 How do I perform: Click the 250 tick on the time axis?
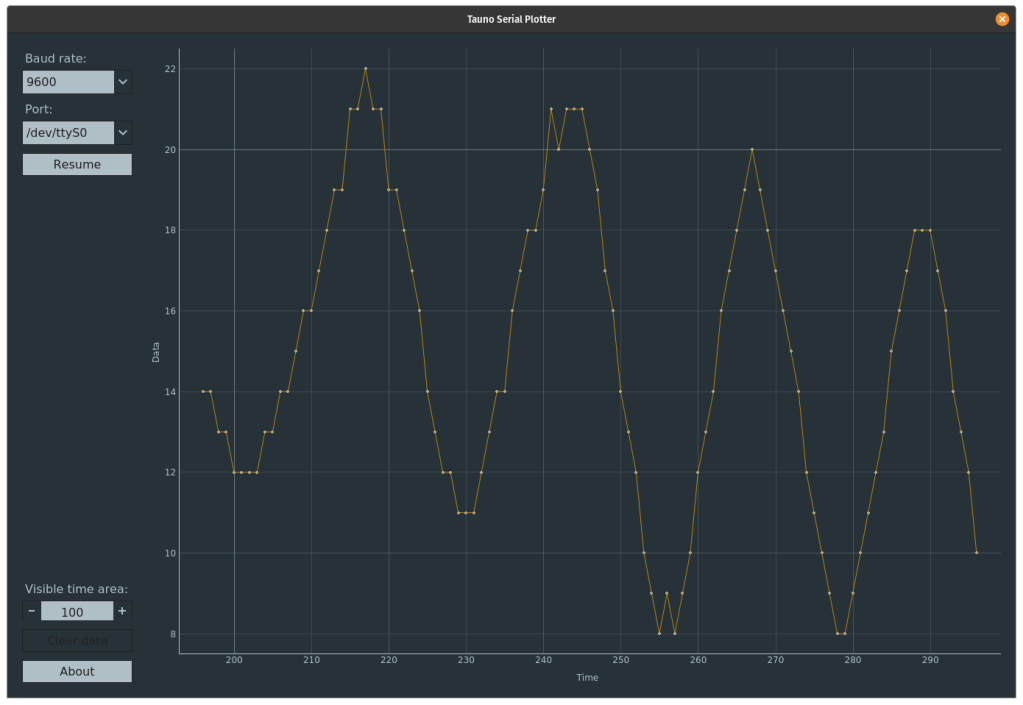621,661
